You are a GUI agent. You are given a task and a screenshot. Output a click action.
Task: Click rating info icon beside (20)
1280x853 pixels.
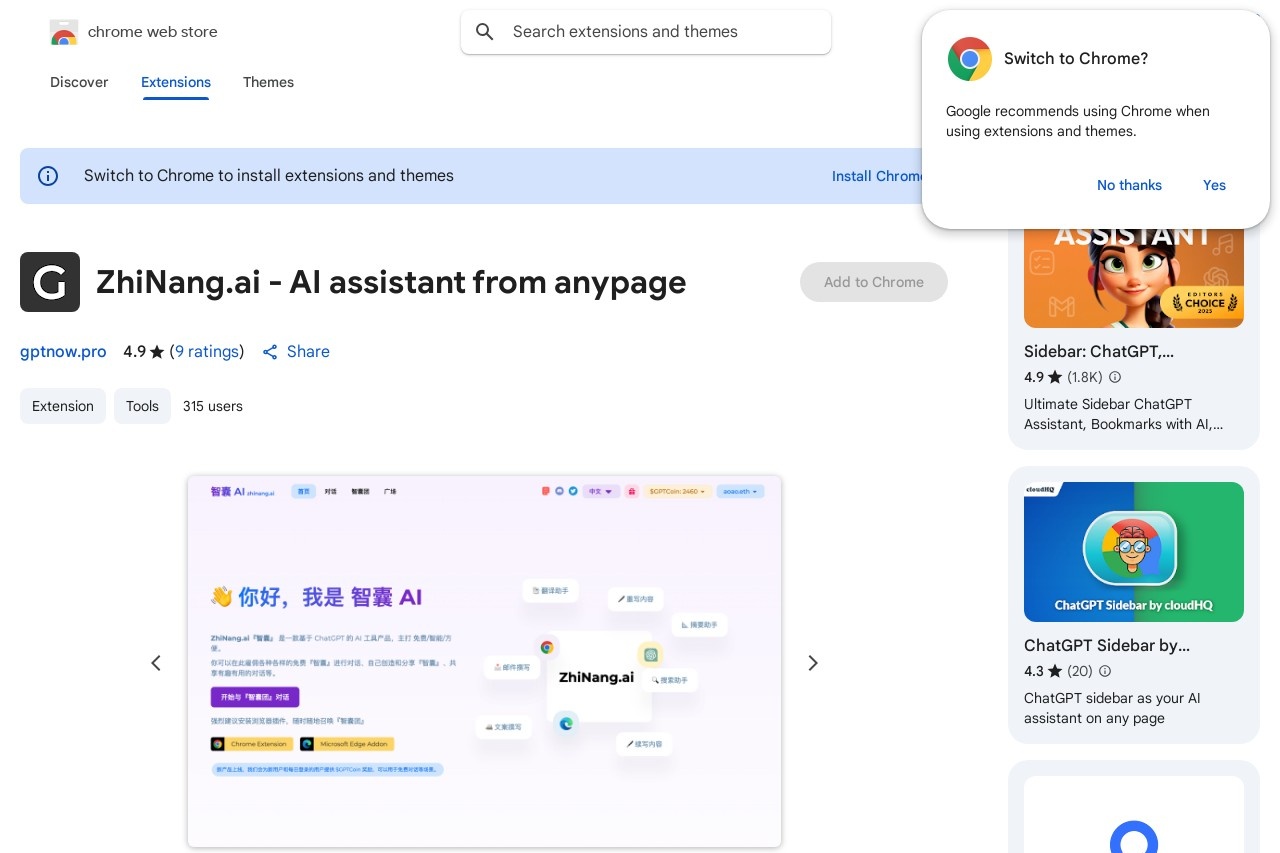(x=1105, y=671)
